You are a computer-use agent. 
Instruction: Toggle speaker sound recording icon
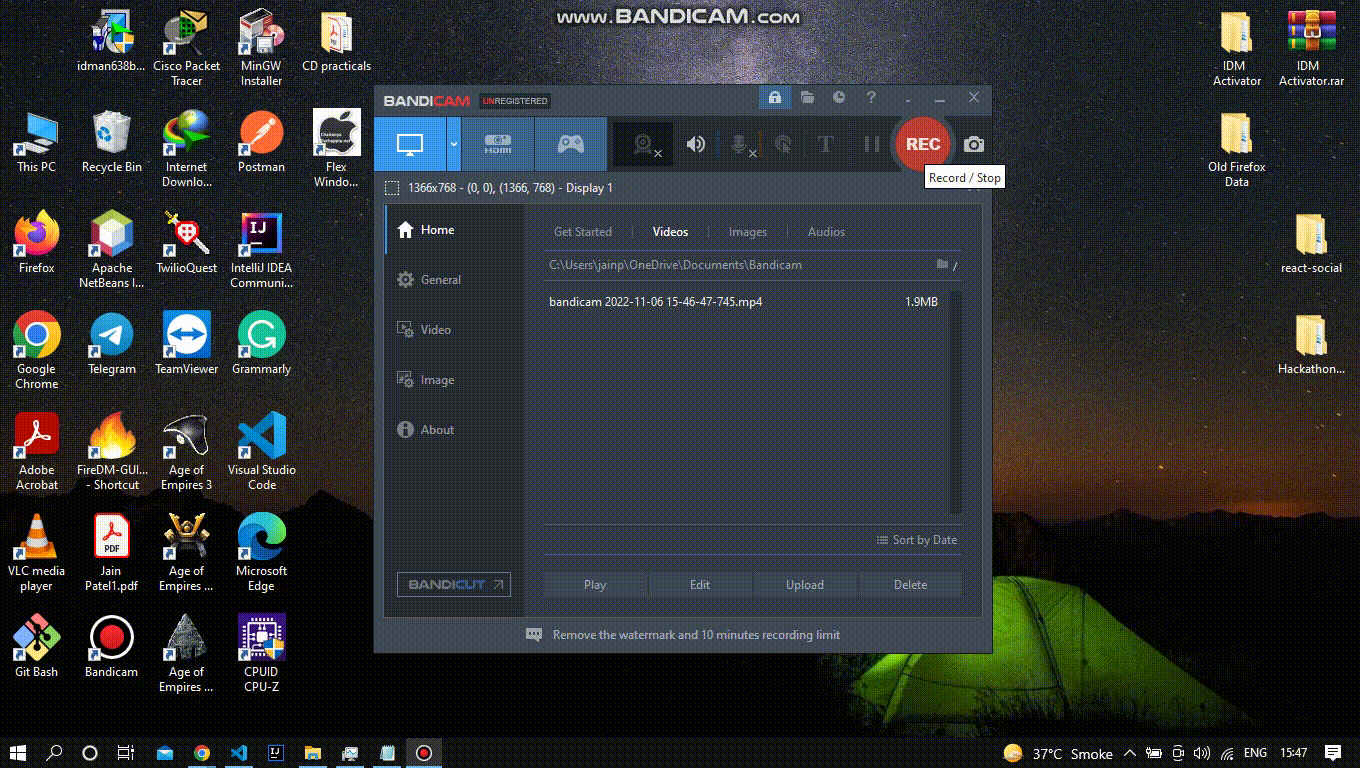(x=696, y=144)
